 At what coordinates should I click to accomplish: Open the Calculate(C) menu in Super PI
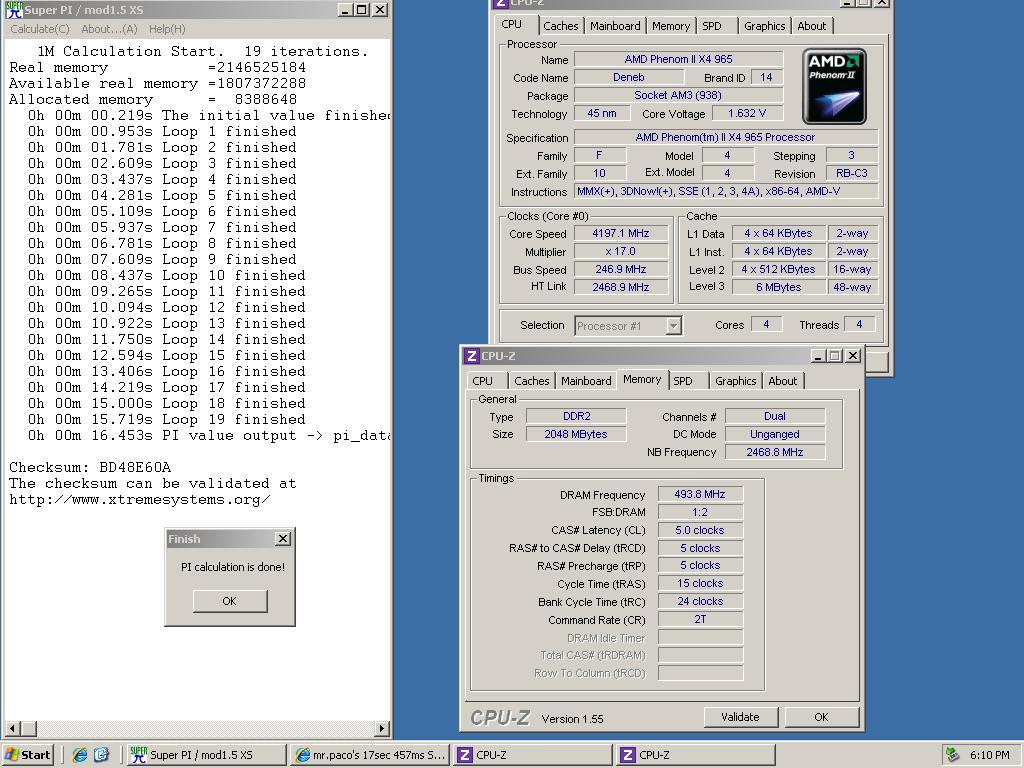point(40,29)
